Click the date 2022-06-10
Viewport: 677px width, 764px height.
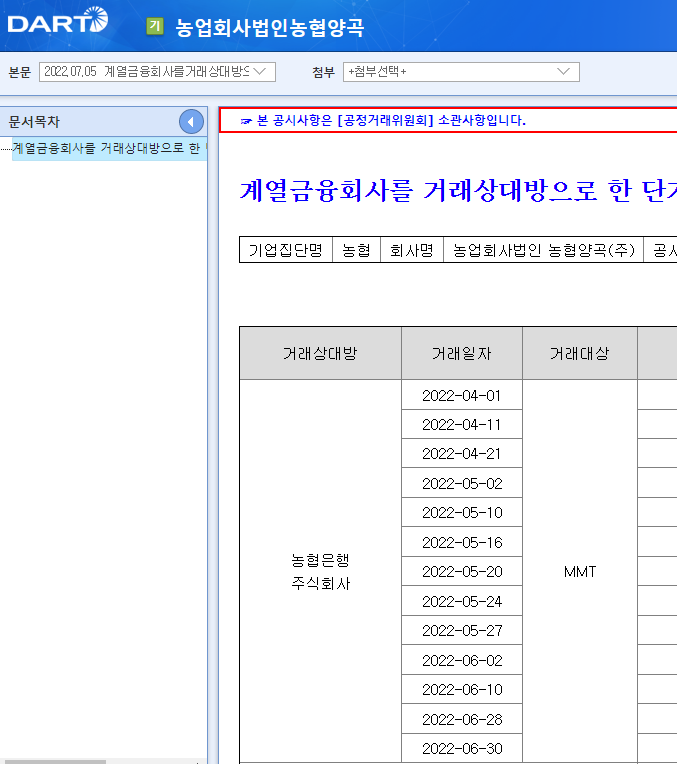[x=462, y=689]
